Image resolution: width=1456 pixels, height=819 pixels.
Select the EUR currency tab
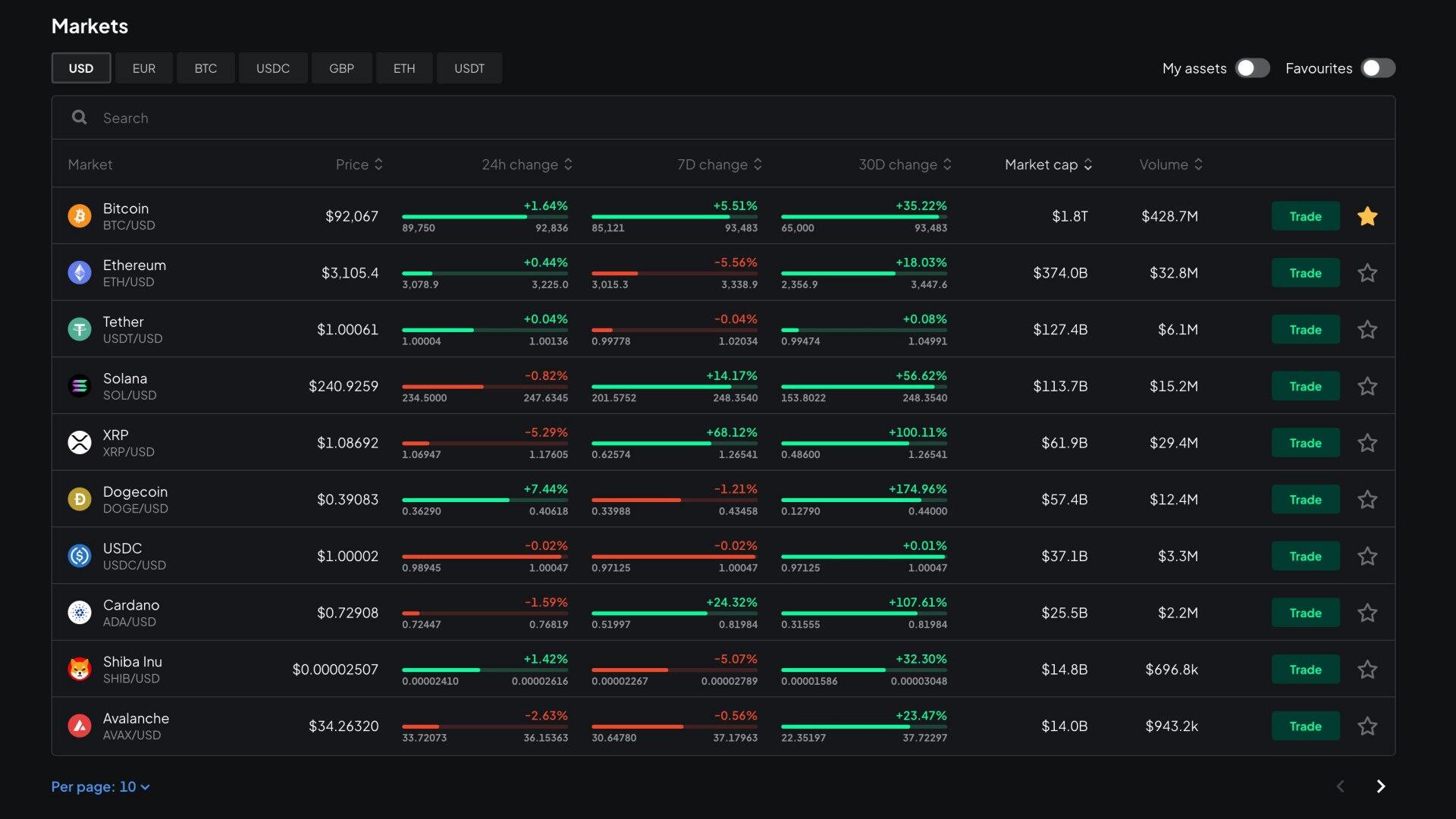point(144,68)
